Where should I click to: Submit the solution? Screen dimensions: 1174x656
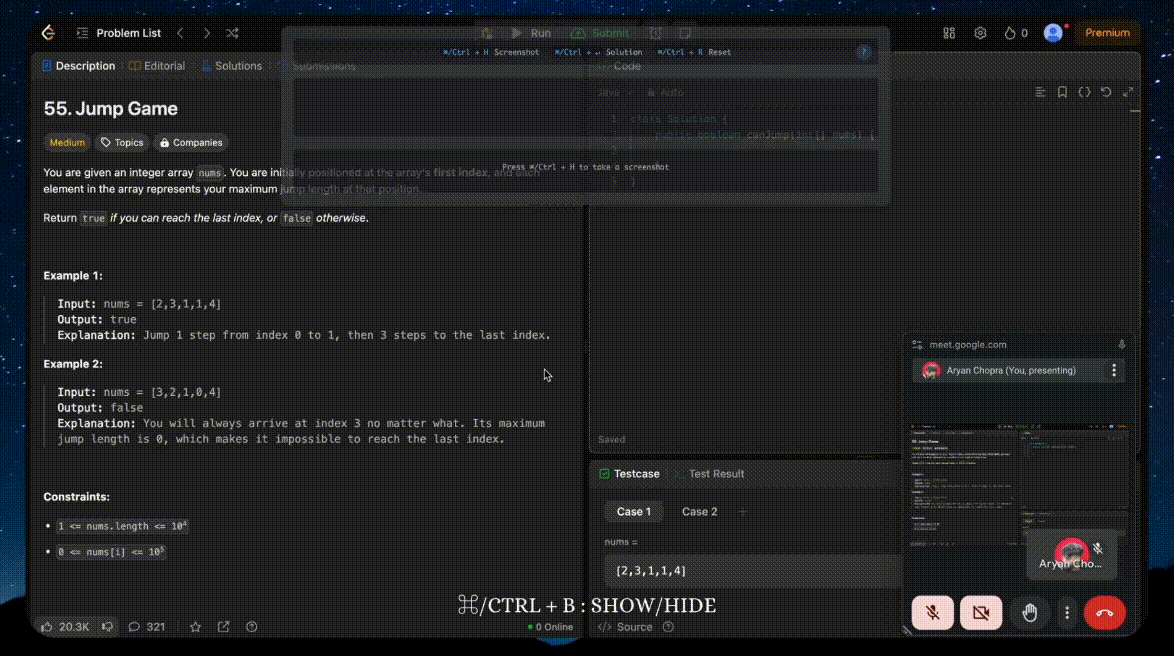click(600, 33)
